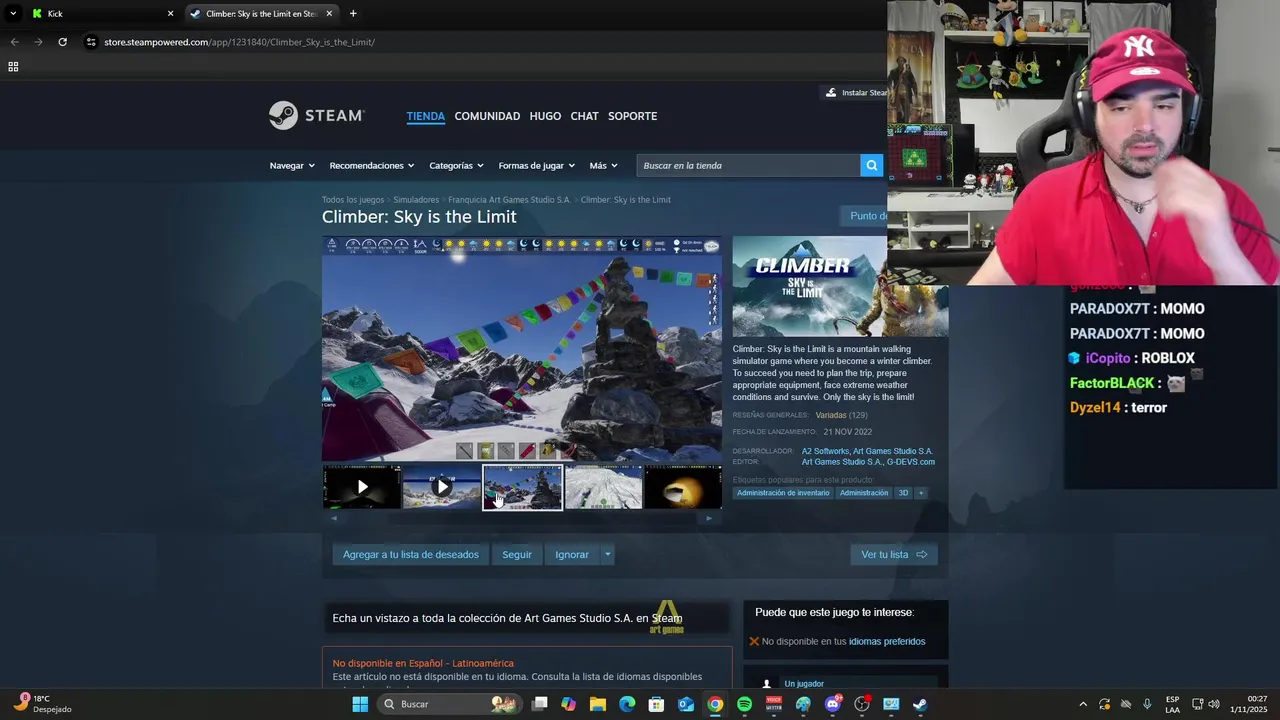Open the weather widget showing 18°C
The width and height of the screenshot is (1280, 720).
[42, 704]
